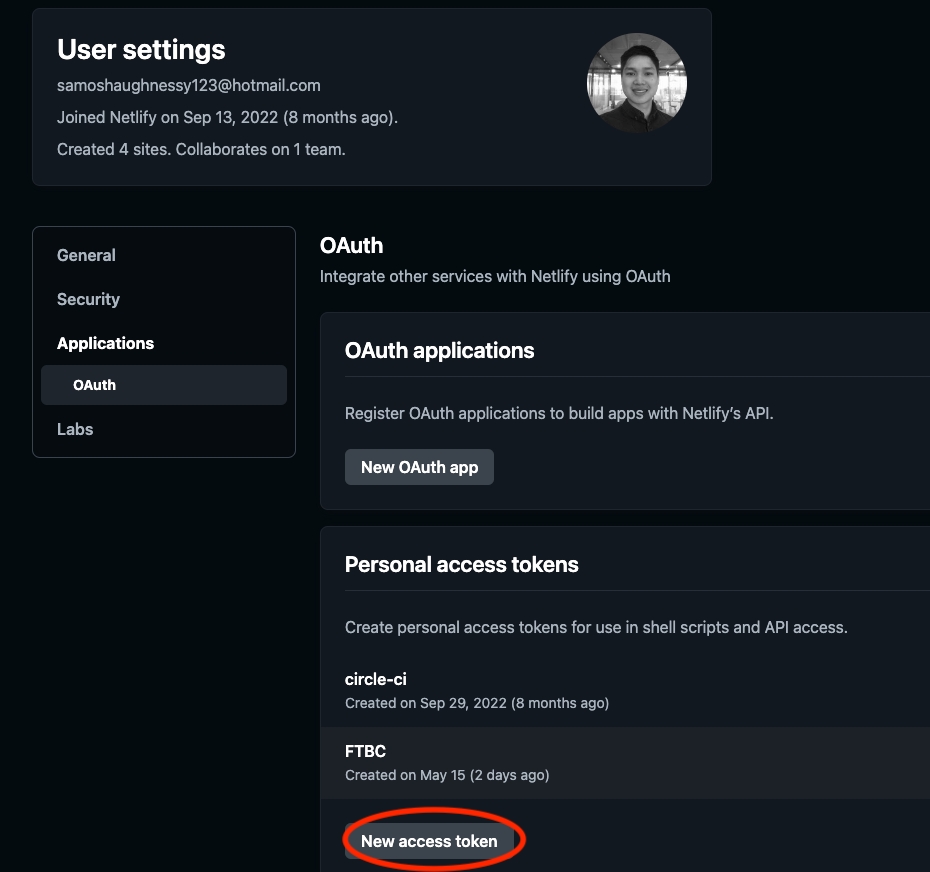Go to the Security settings section
Screen dimensions: 930x872
pyautogui.click(x=88, y=299)
